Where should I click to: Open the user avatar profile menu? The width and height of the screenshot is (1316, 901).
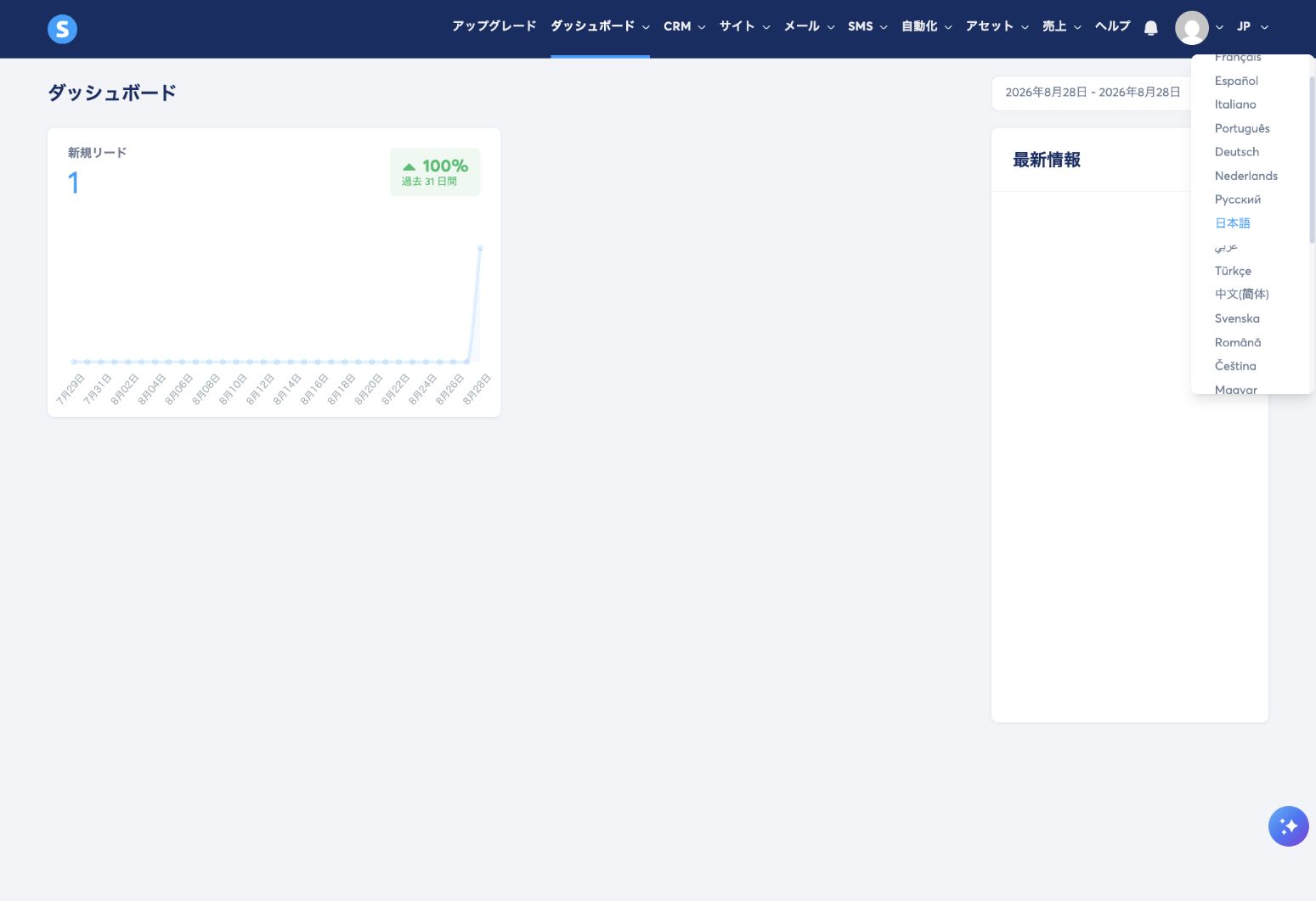pyautogui.click(x=1192, y=28)
